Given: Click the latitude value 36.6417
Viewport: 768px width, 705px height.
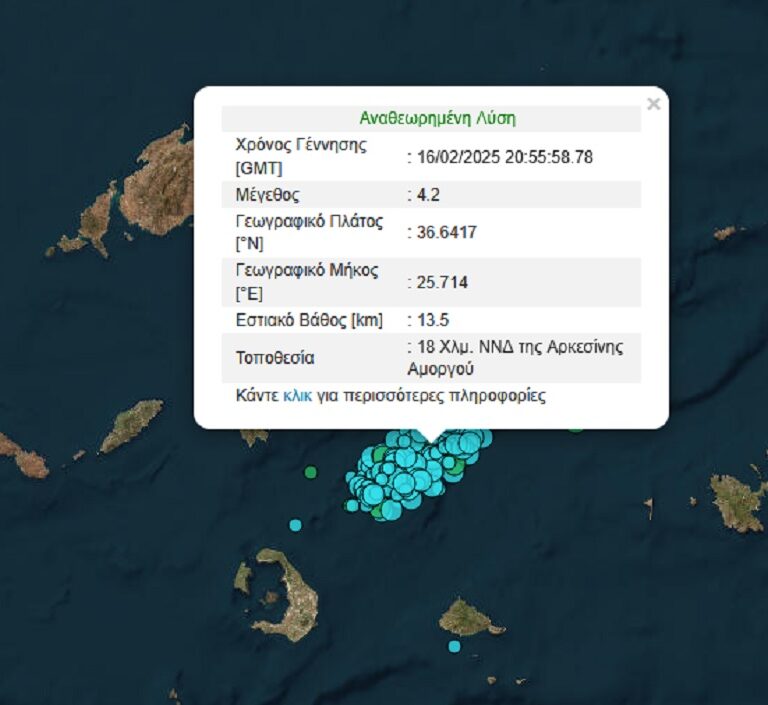Looking at the screenshot, I should [446, 232].
